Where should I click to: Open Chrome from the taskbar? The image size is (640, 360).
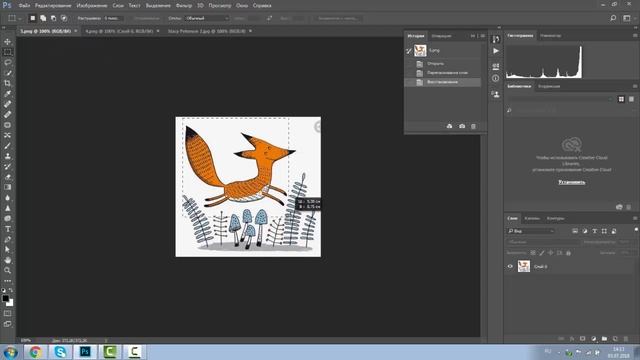36,352
